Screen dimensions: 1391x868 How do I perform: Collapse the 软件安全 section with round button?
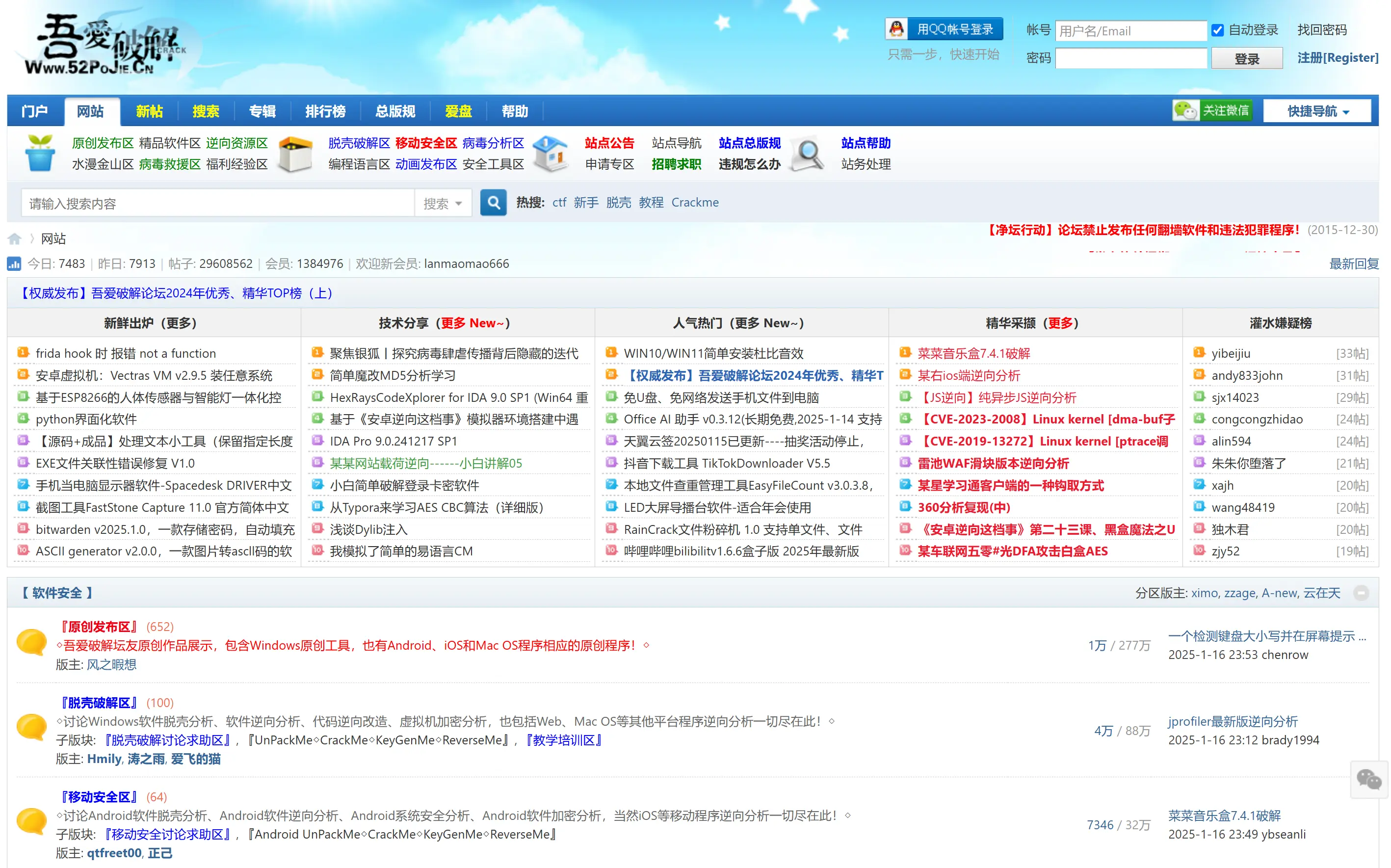[x=1361, y=593]
